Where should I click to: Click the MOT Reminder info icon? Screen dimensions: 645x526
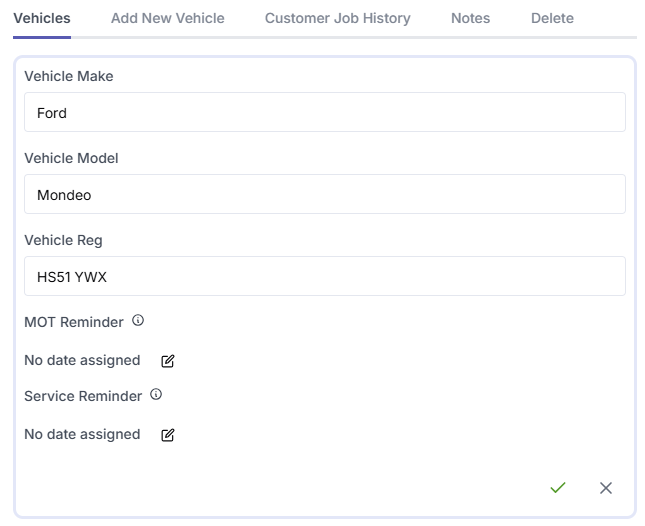click(x=138, y=321)
